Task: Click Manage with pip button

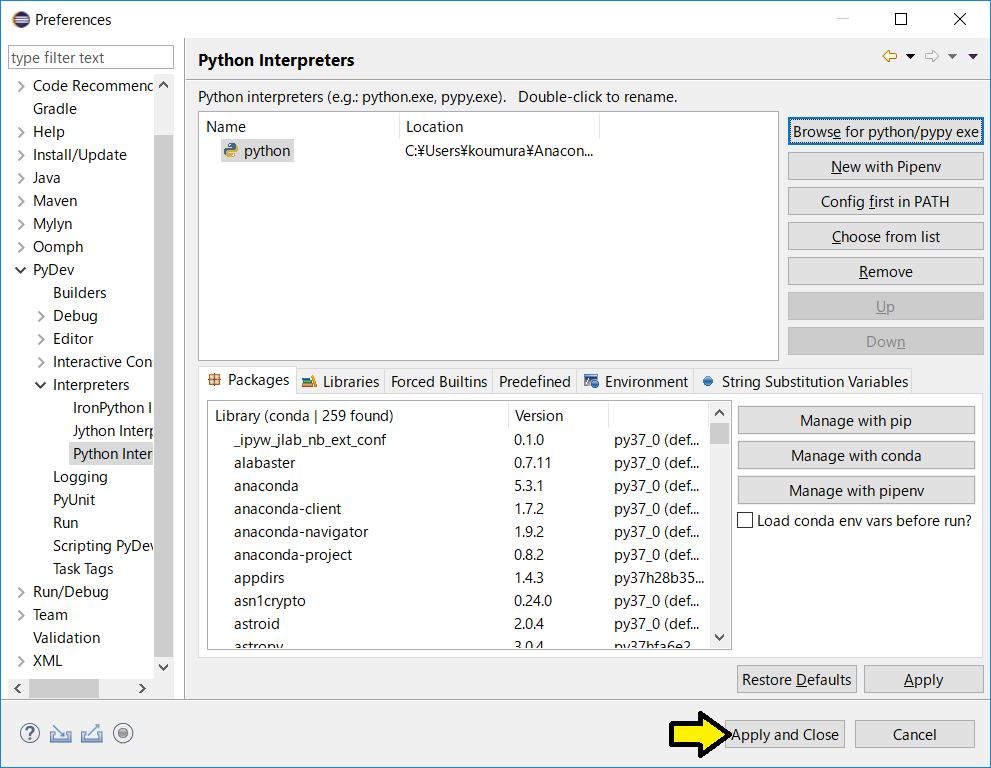Action: point(856,421)
